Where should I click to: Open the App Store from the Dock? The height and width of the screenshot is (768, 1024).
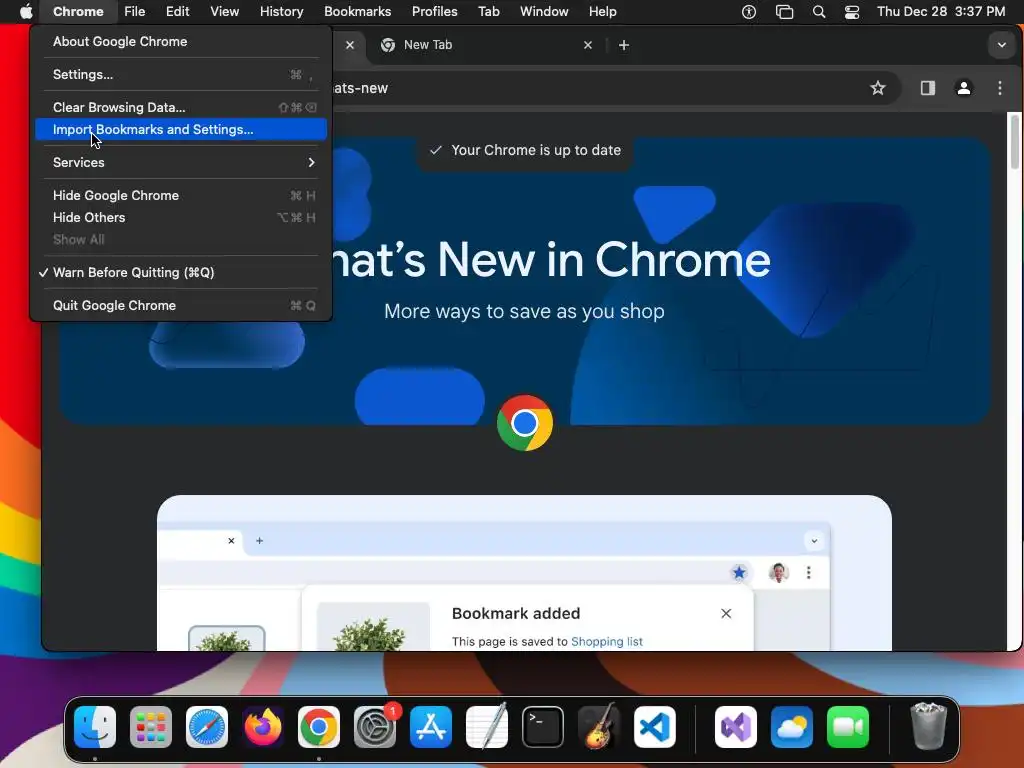click(431, 727)
